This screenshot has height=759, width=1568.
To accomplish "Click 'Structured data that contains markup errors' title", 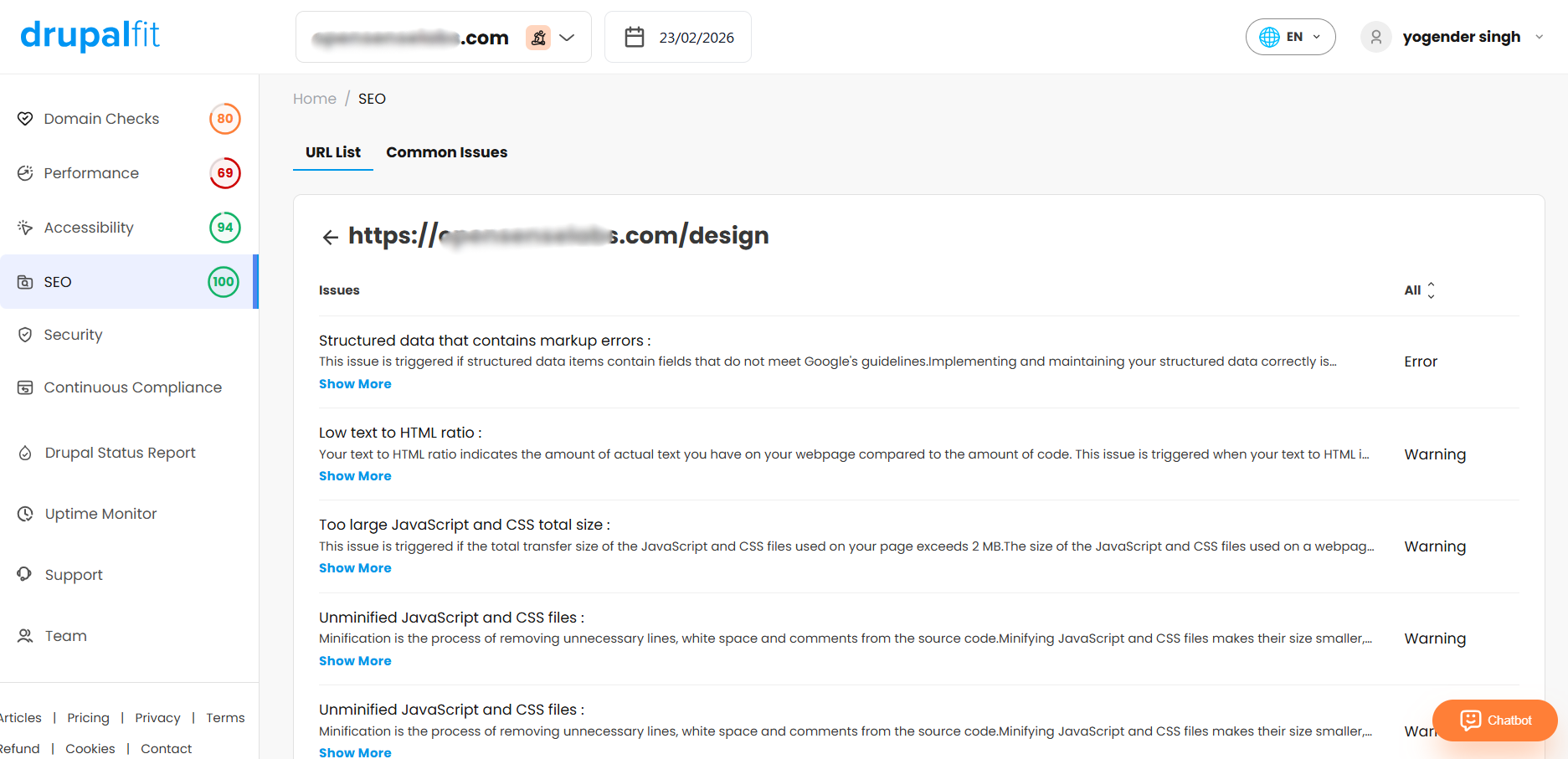I will pyautogui.click(x=485, y=341).
